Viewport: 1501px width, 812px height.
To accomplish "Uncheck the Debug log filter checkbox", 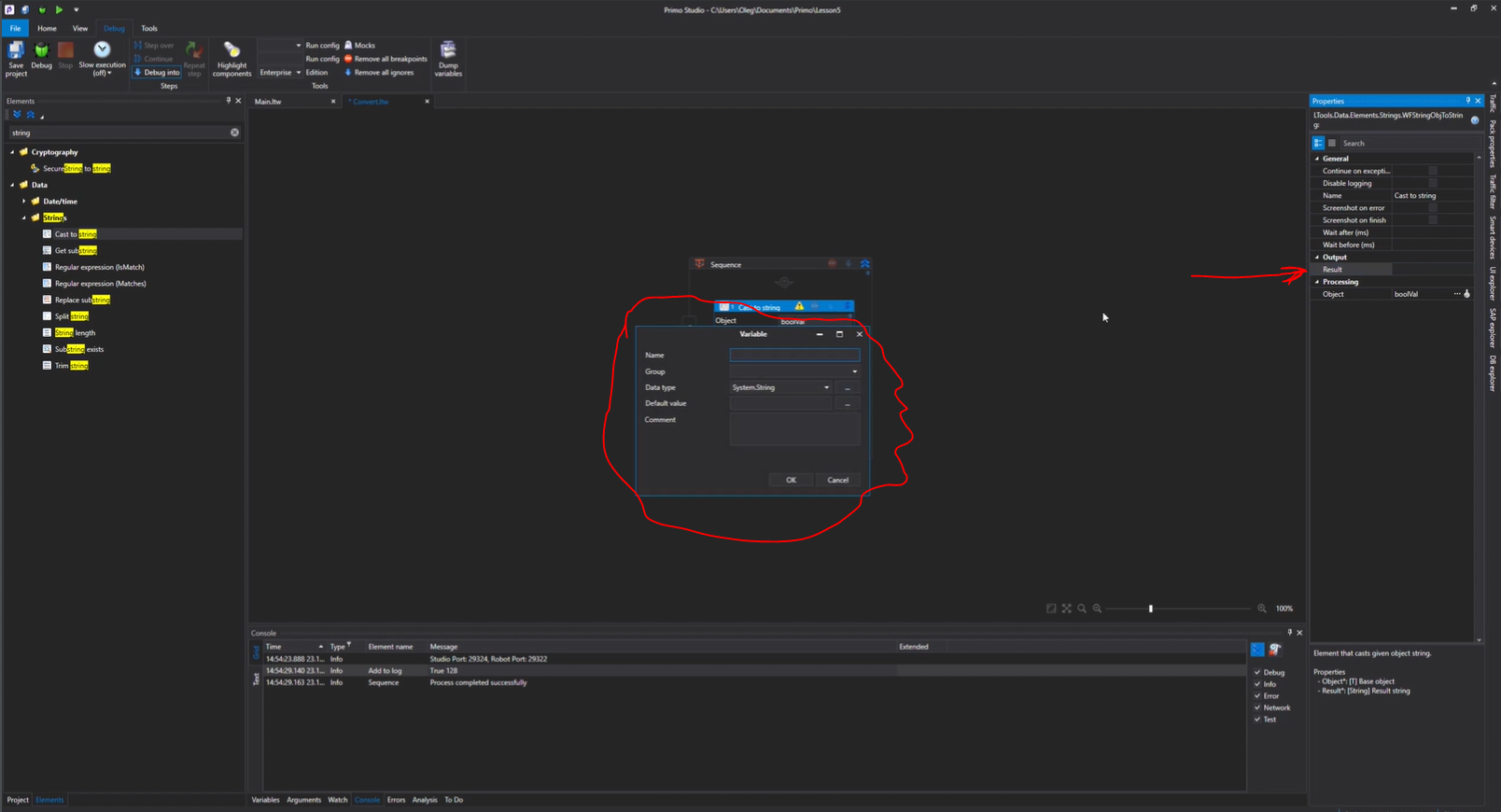I will pyautogui.click(x=1257, y=672).
